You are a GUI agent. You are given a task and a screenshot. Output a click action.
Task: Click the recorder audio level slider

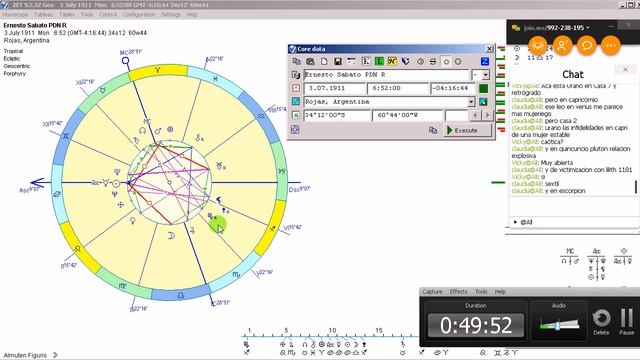pyautogui.click(x=557, y=325)
